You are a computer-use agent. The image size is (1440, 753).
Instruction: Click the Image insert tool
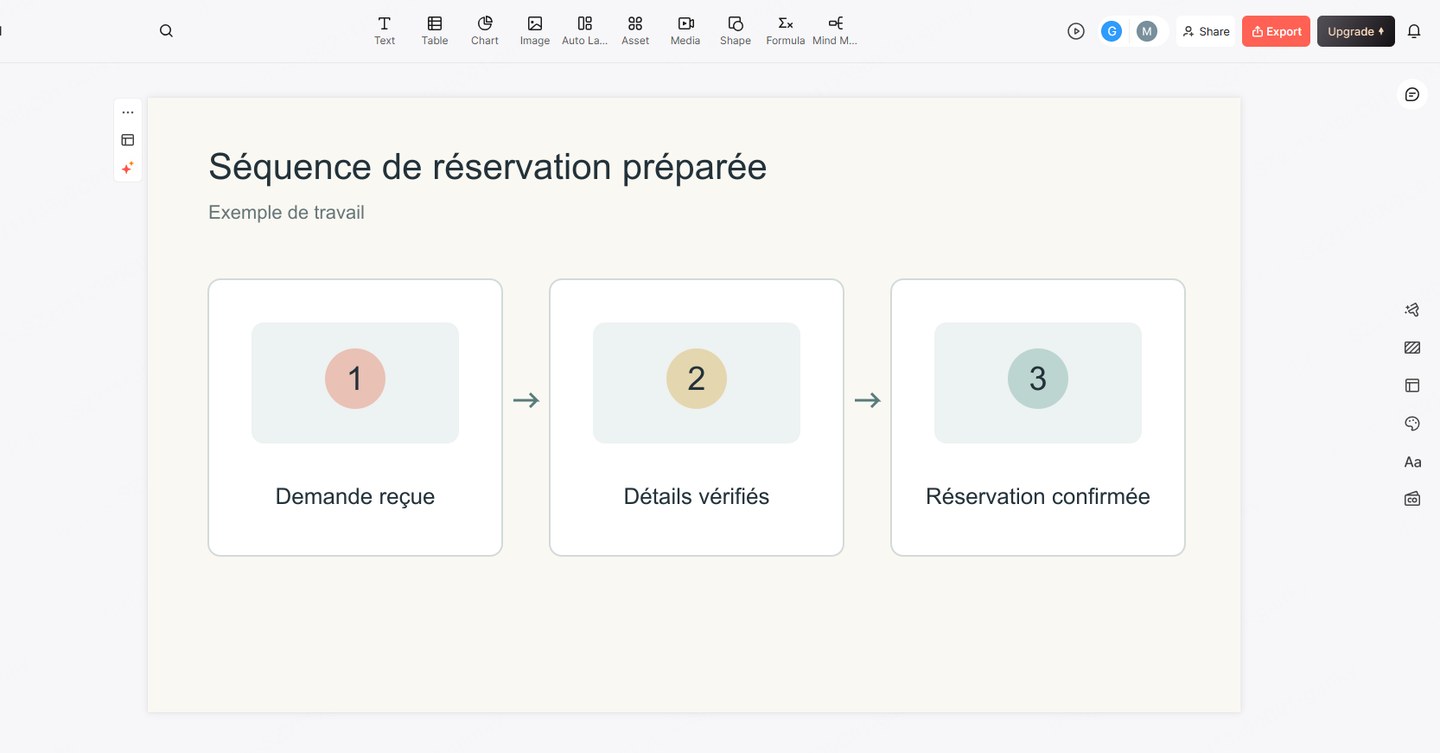(x=535, y=31)
